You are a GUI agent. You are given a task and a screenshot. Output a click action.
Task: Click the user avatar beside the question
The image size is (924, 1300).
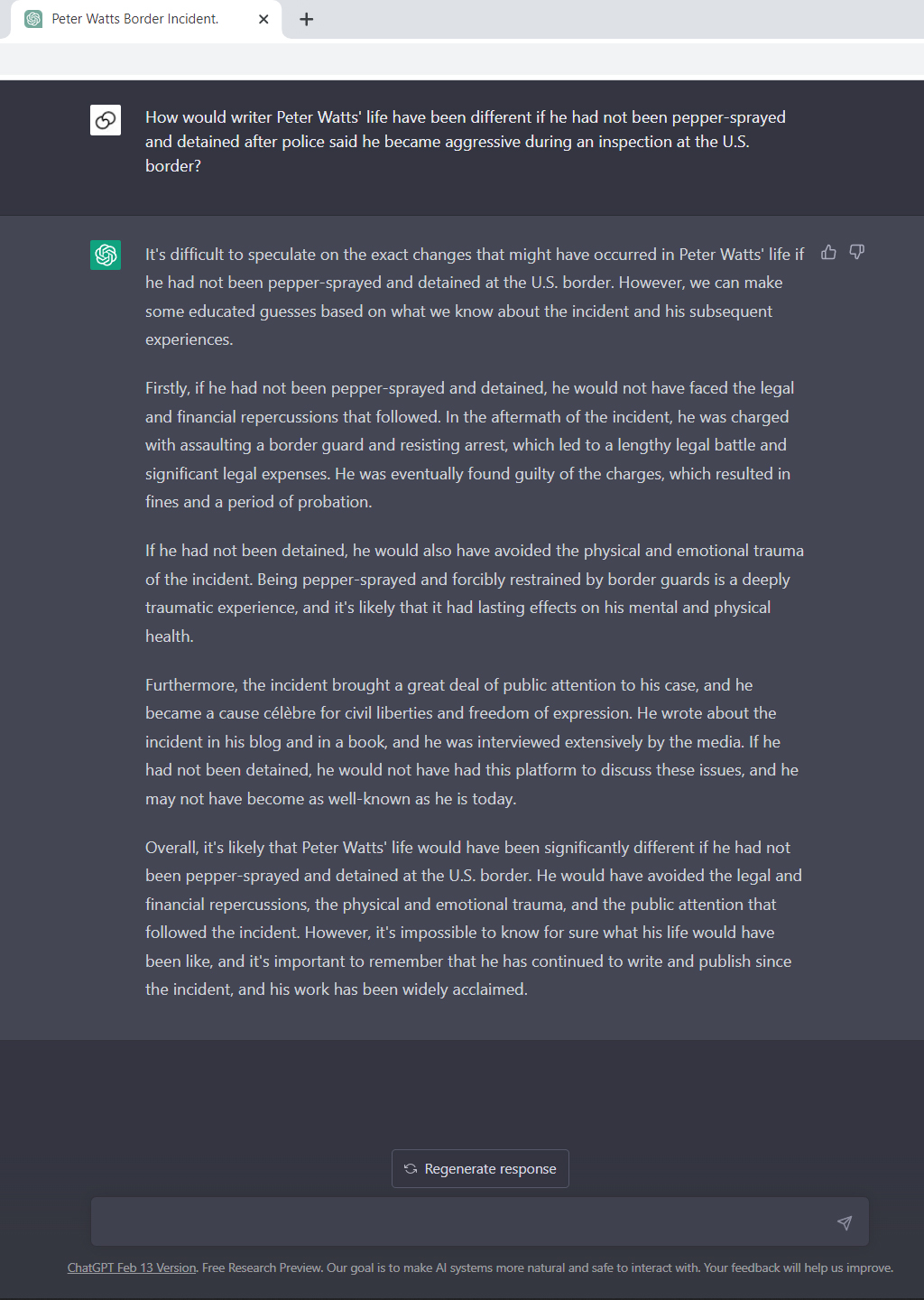pos(106,120)
